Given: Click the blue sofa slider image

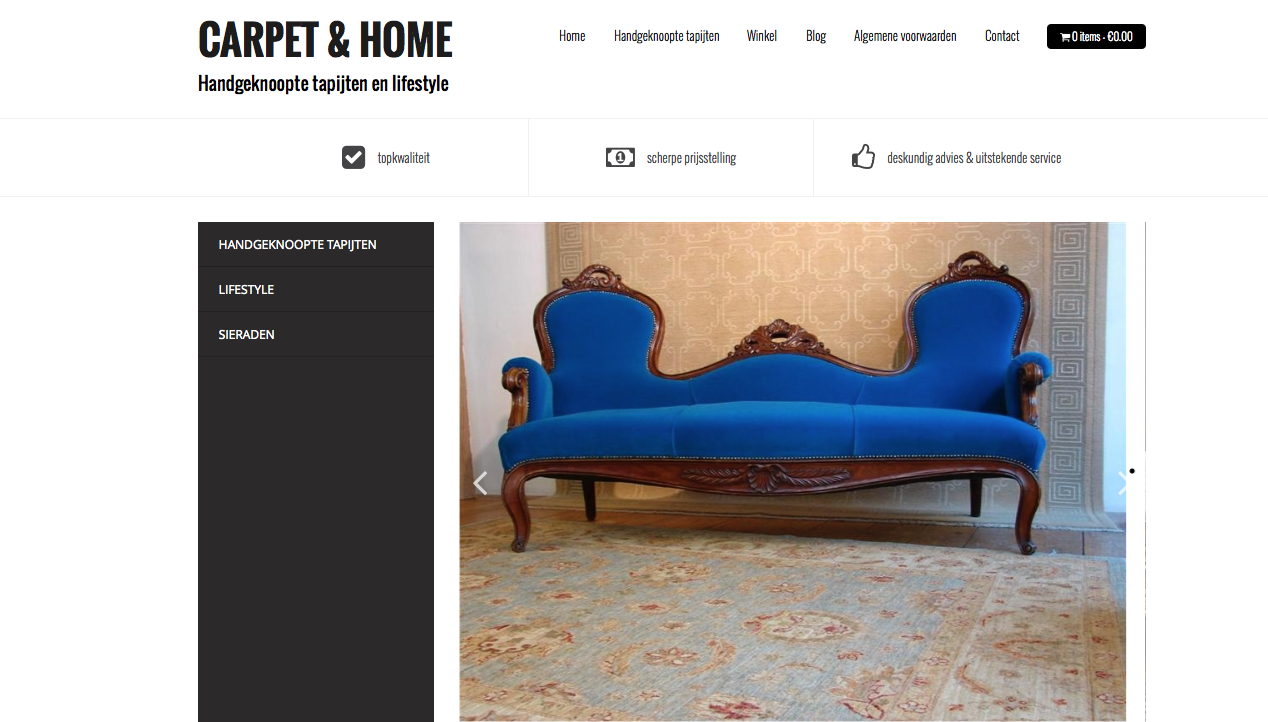Looking at the screenshot, I should click(x=792, y=471).
